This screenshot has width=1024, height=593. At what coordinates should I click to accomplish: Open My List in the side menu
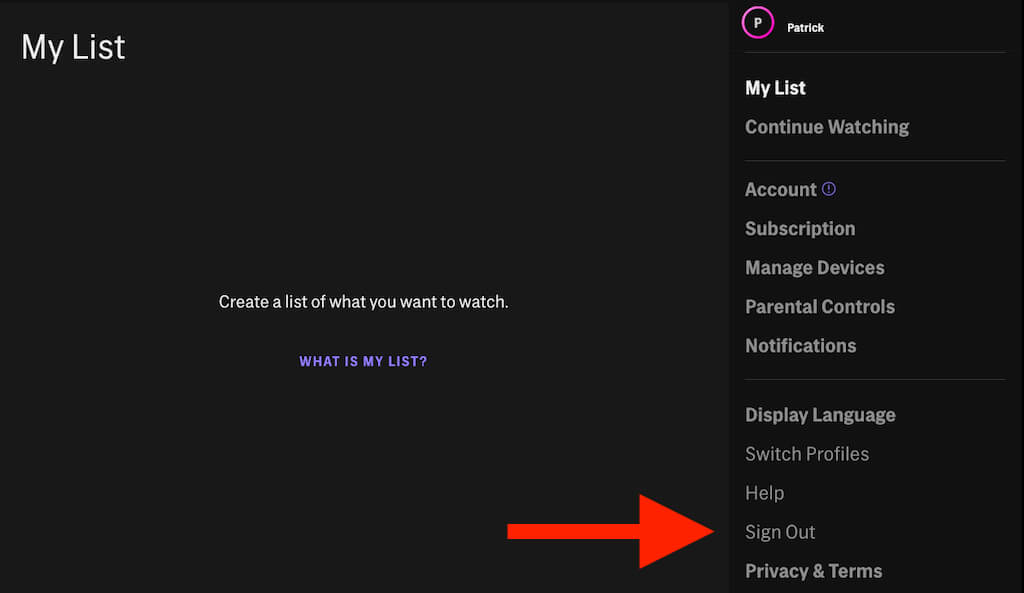(x=775, y=88)
